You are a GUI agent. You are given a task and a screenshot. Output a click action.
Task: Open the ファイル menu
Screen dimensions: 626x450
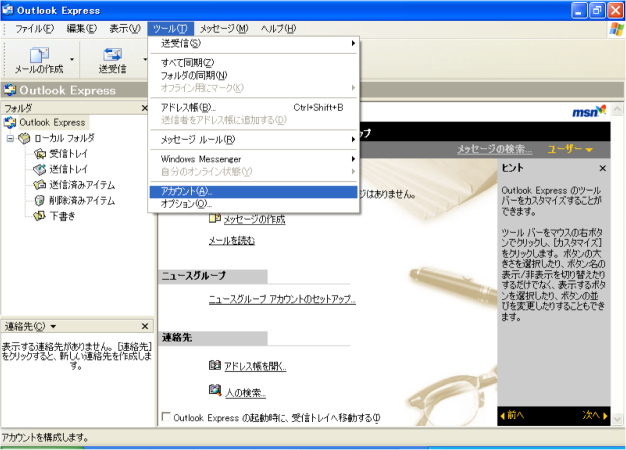coord(35,29)
